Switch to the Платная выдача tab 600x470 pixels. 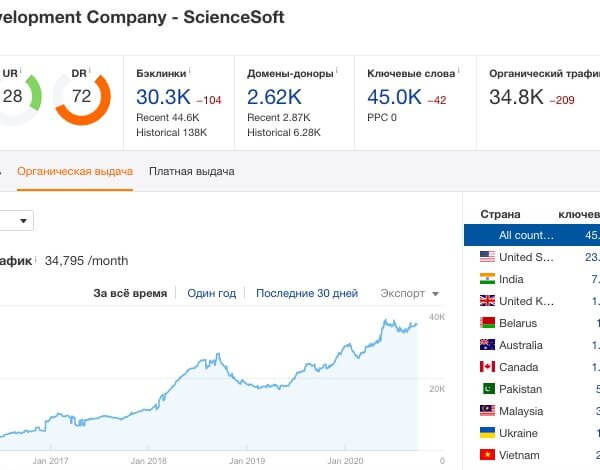[x=191, y=171]
